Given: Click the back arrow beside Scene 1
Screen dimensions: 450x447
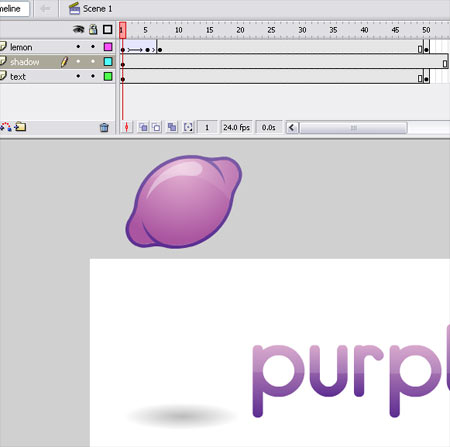Looking at the screenshot, I should click(x=45, y=8).
